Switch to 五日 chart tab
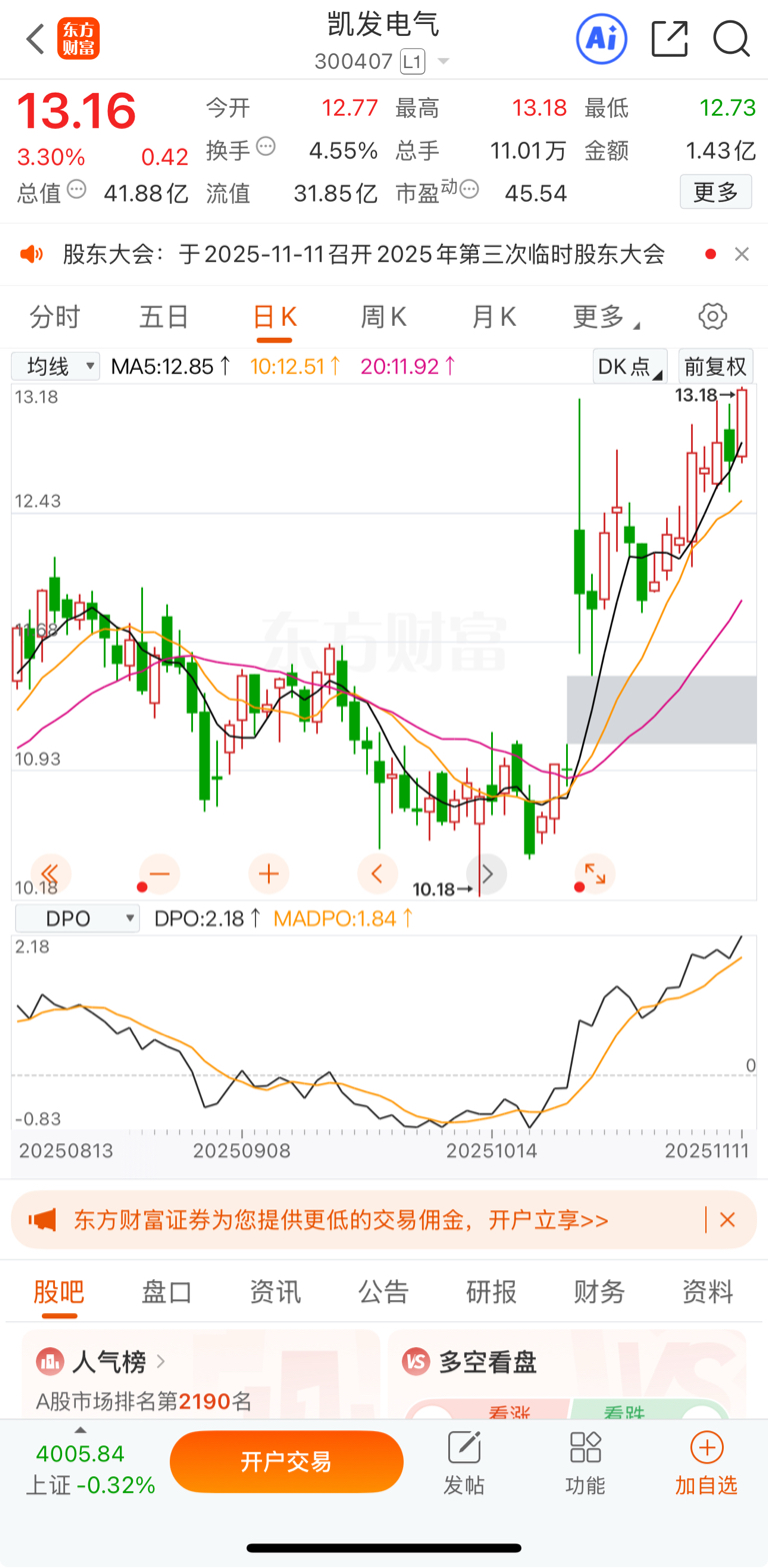 click(x=164, y=318)
